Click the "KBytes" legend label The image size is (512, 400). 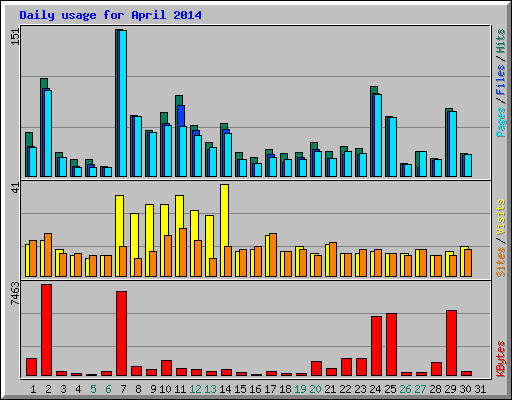(x=501, y=359)
